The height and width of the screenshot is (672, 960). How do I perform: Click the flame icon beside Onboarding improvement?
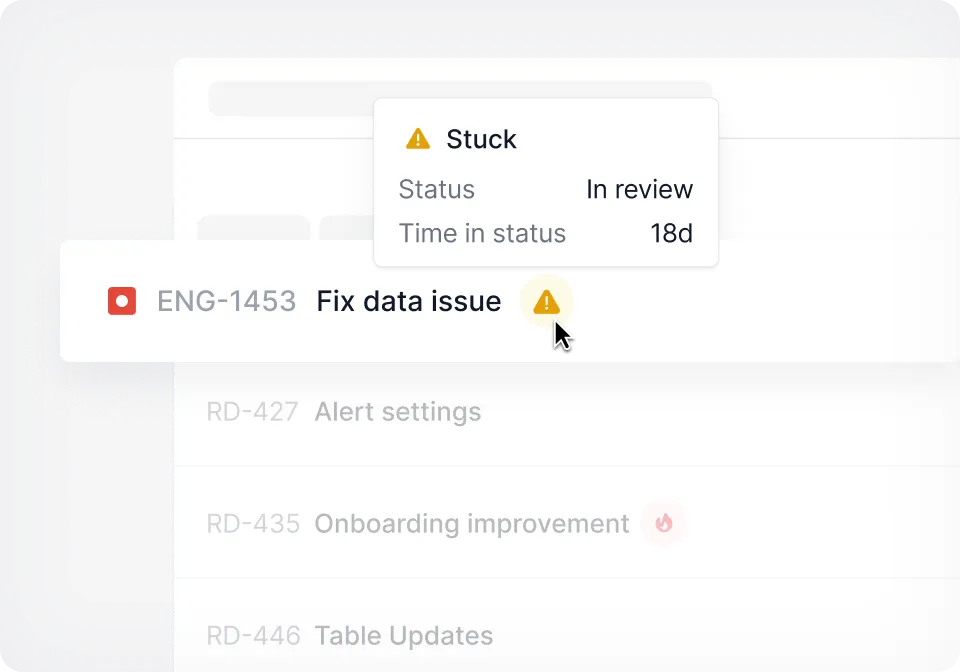(x=664, y=523)
